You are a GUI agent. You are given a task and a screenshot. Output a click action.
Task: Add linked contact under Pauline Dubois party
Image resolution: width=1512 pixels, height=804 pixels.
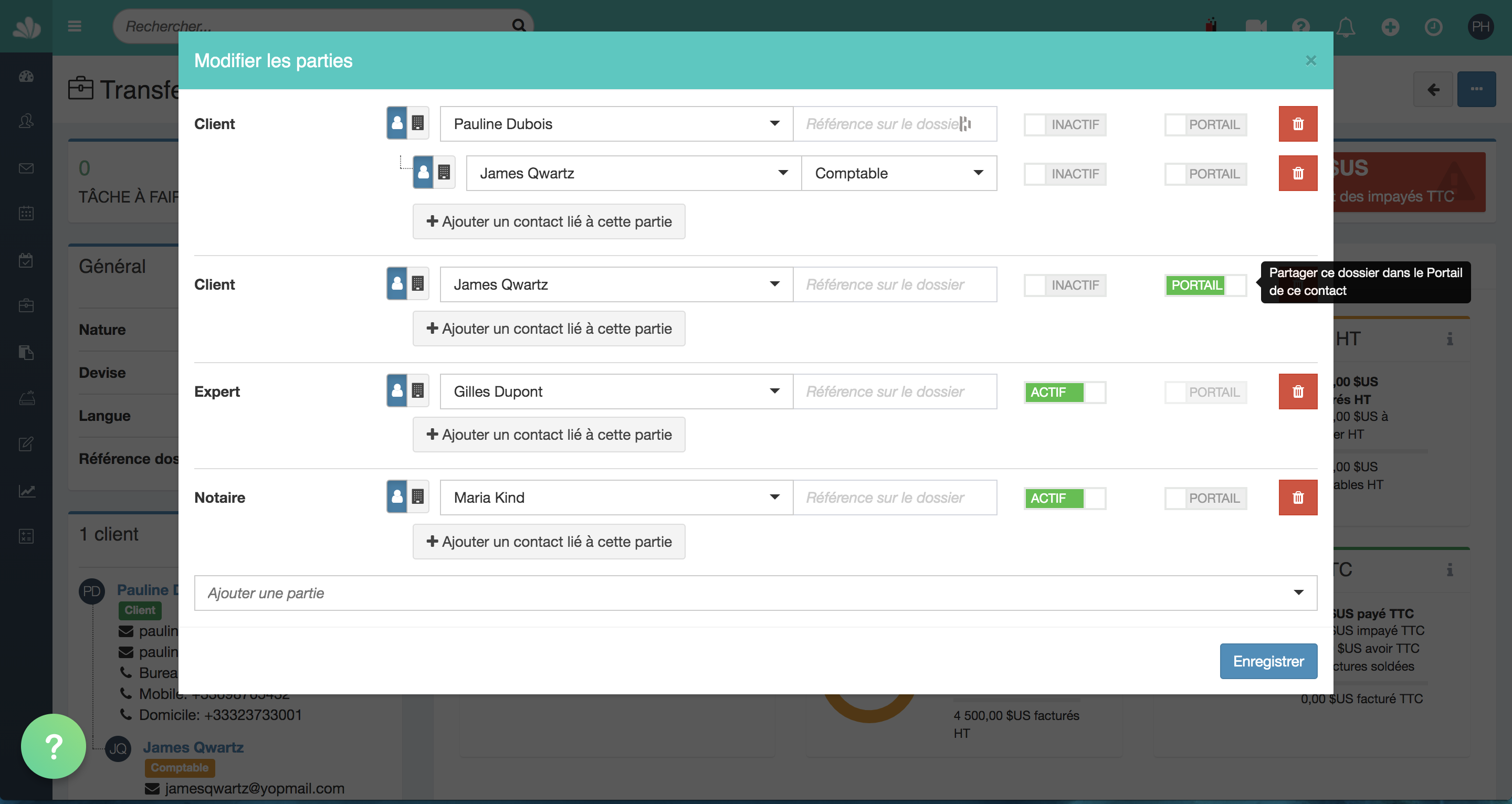pos(549,221)
